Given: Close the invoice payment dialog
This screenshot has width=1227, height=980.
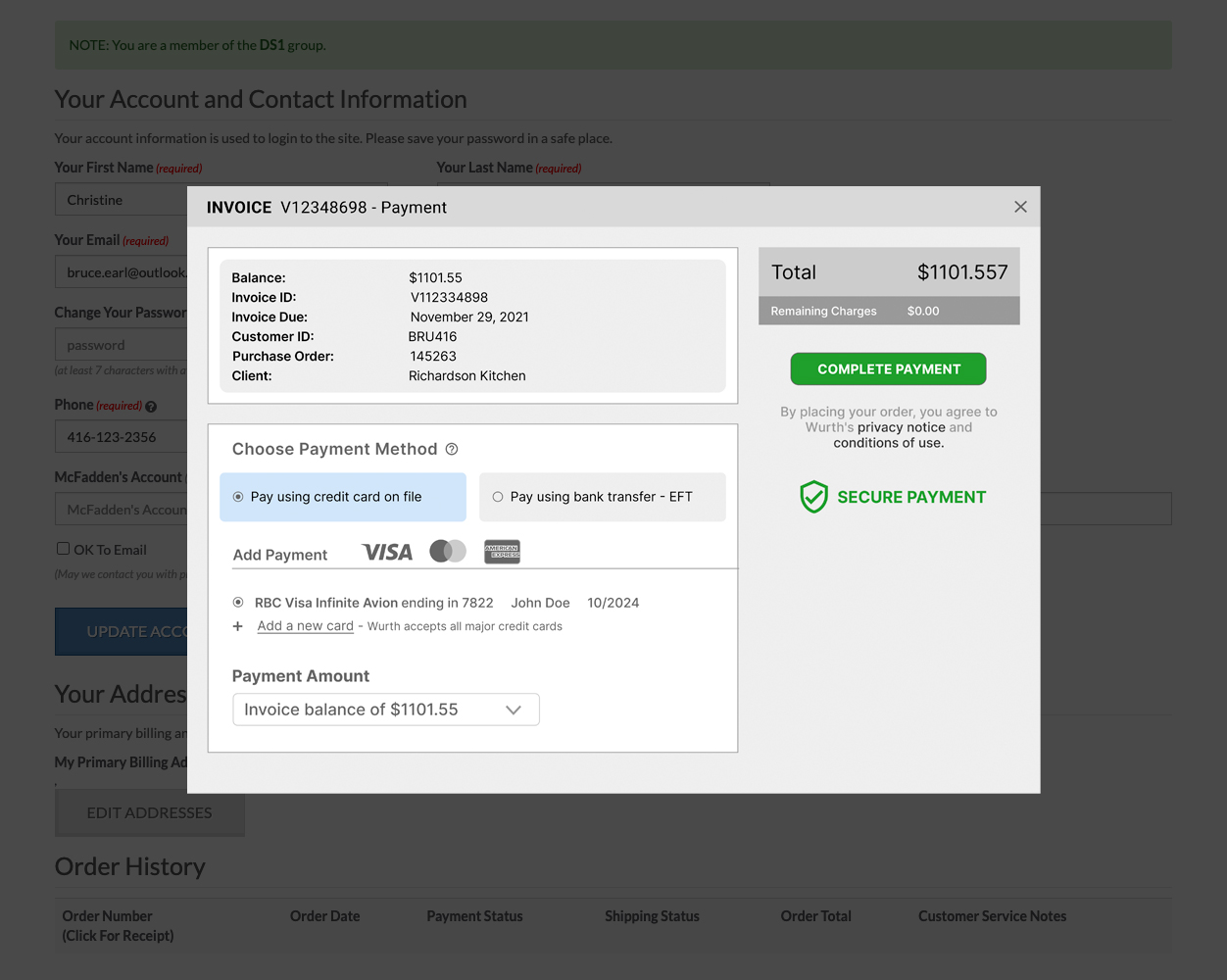Looking at the screenshot, I should 1020,207.
